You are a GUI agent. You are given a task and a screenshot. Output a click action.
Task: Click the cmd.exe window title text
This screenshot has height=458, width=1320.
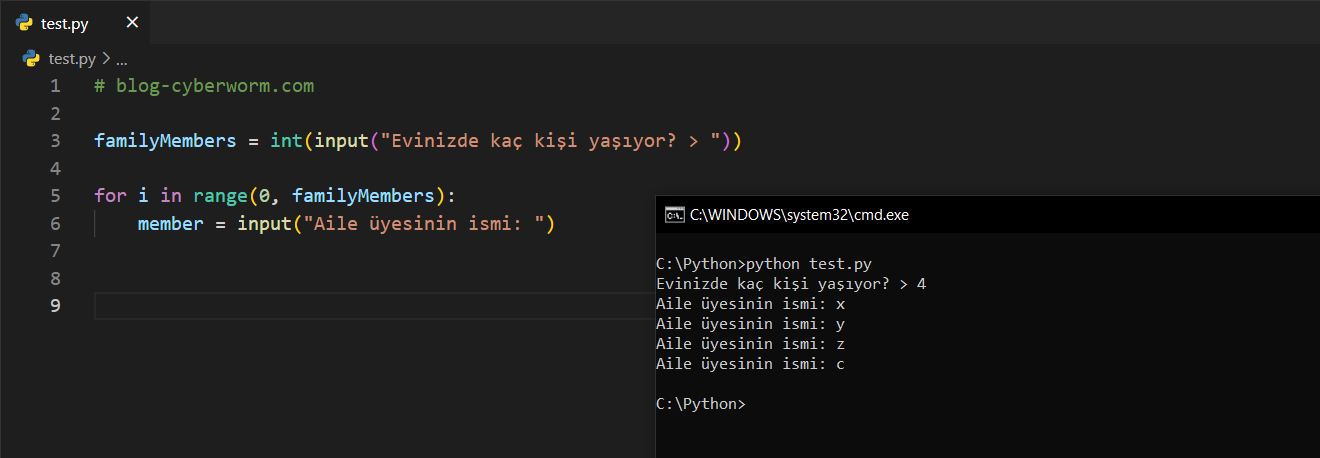tap(799, 214)
